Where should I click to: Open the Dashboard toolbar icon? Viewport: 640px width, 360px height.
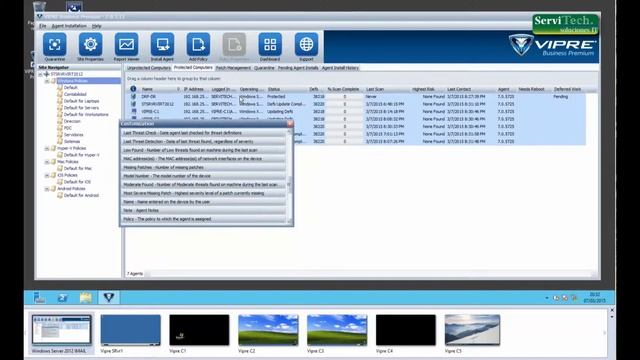pos(270,44)
